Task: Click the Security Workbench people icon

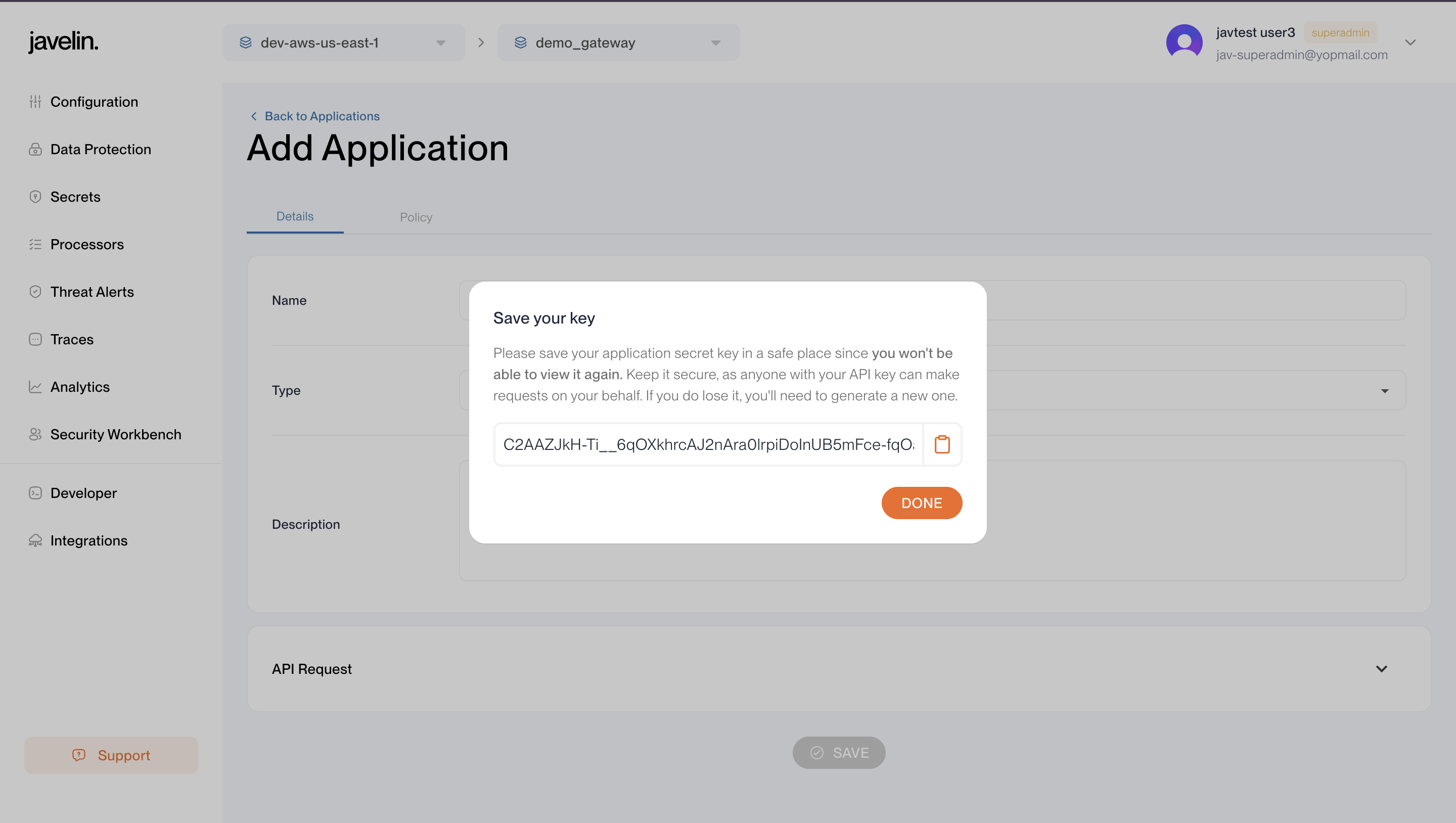Action: [35, 434]
